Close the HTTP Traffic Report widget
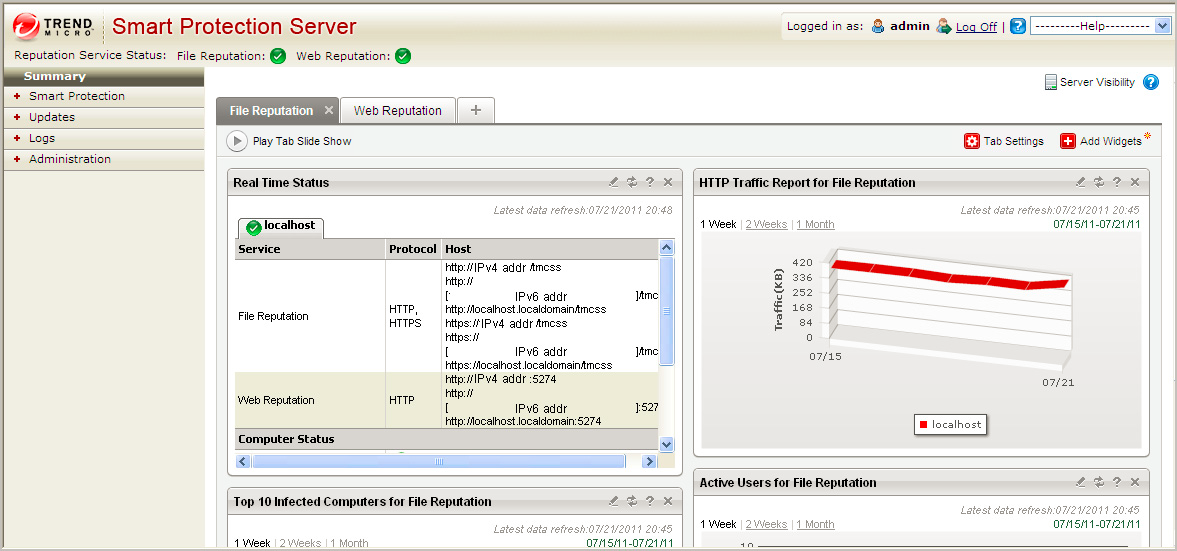Screen dimensions: 1177x551 click(1134, 182)
